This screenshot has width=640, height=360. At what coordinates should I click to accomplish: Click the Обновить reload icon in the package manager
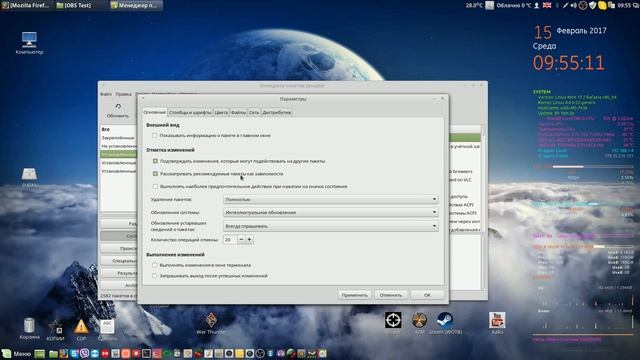click(x=118, y=110)
